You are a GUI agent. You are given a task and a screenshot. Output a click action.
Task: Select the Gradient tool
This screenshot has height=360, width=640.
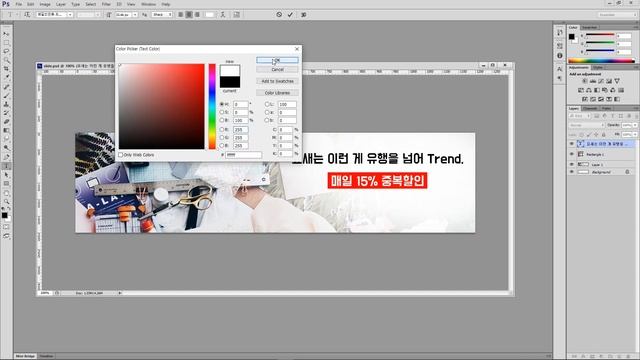click(x=6, y=131)
